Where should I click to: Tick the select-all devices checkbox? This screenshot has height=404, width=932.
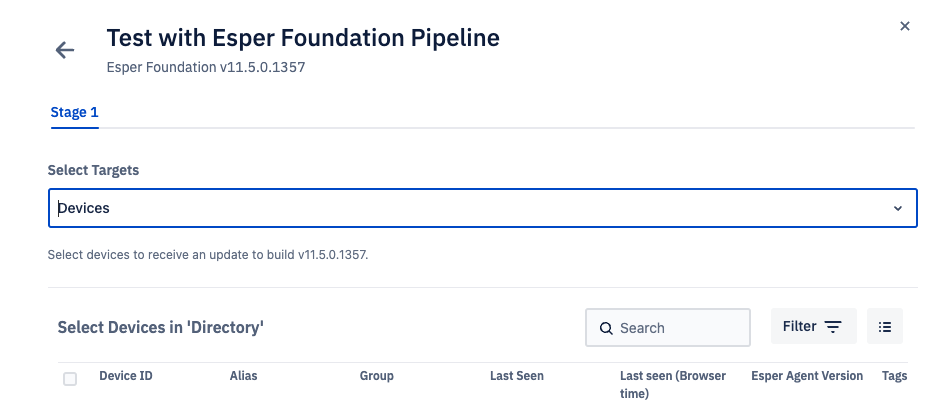[70, 378]
